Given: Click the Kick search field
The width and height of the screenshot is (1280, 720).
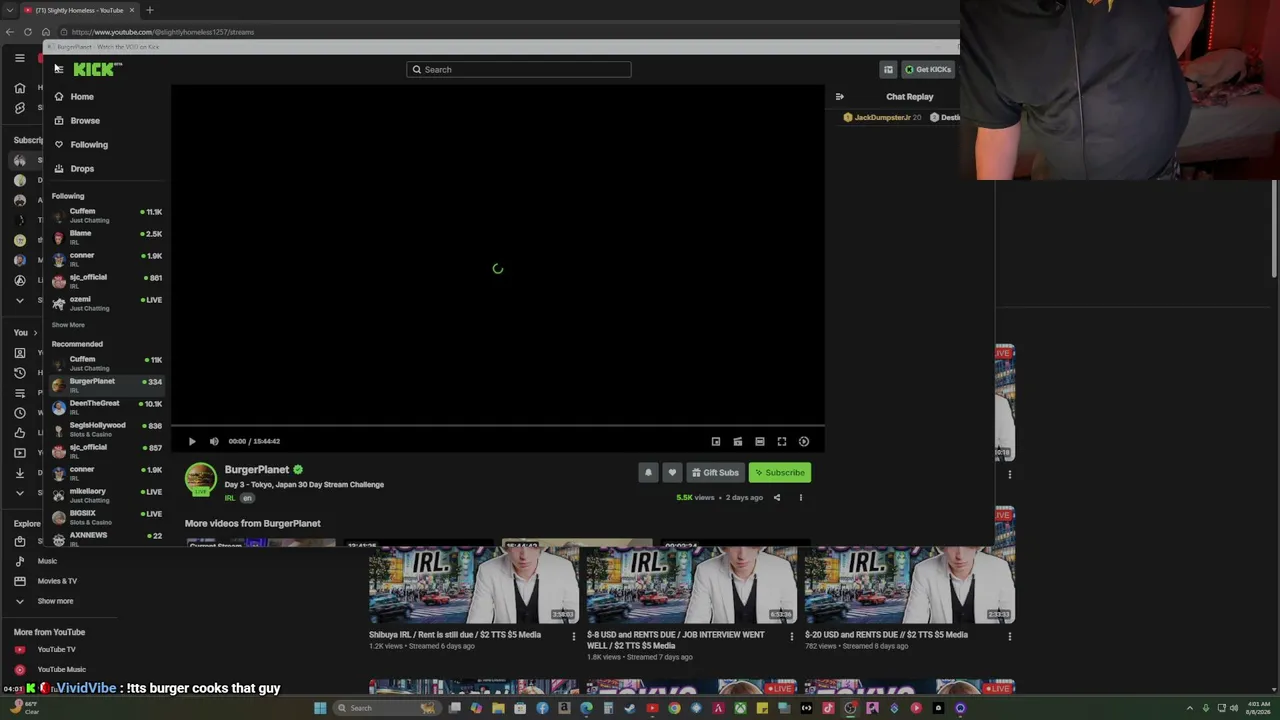Looking at the screenshot, I should pyautogui.click(x=519, y=70).
